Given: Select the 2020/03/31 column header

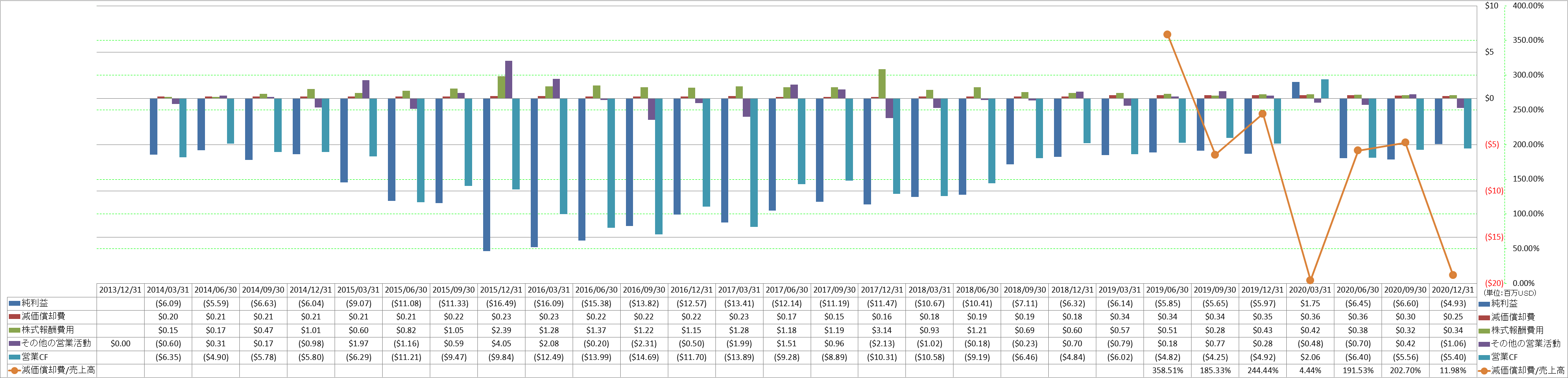Looking at the screenshot, I should [1310, 290].
